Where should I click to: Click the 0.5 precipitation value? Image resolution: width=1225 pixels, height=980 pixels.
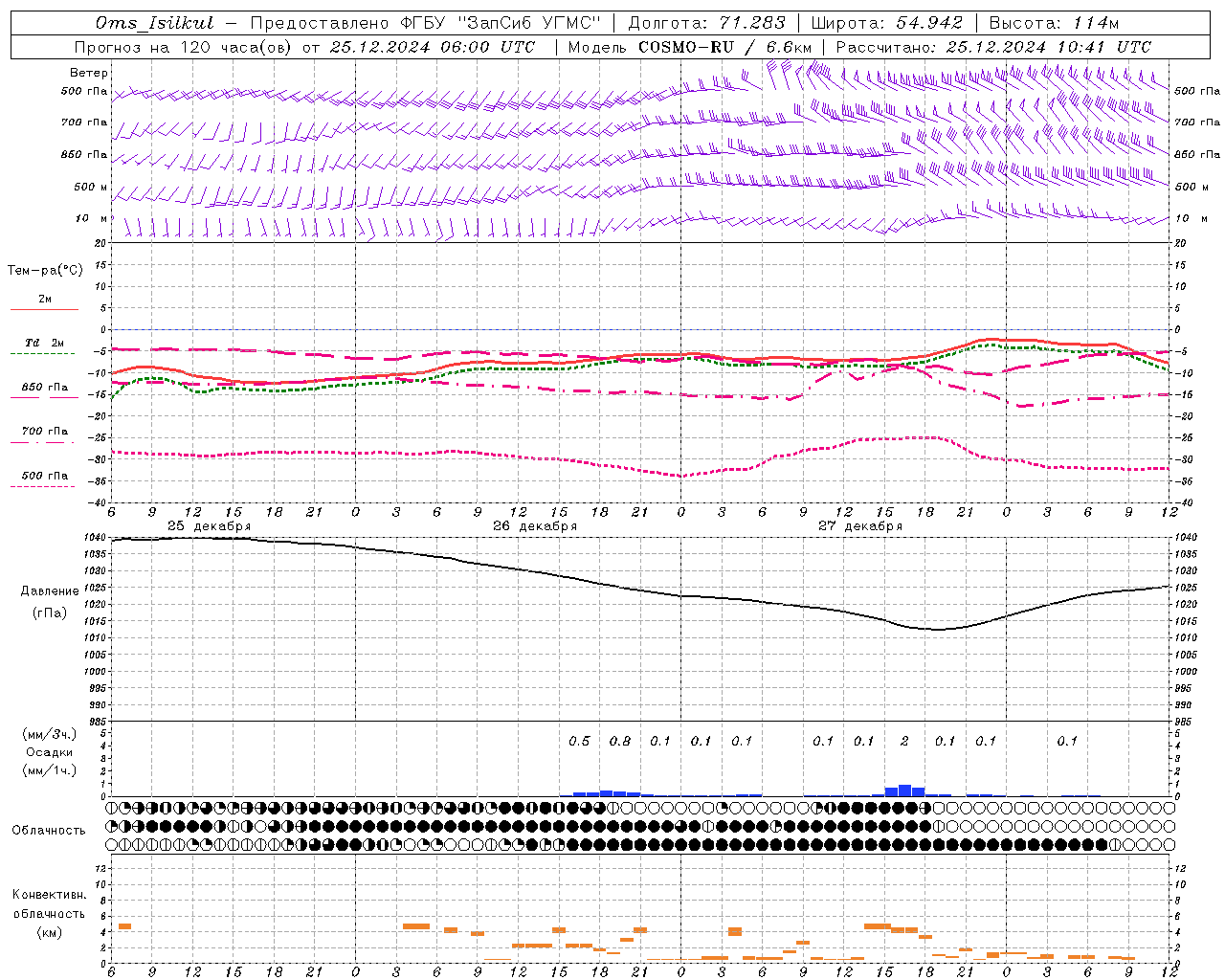coord(580,741)
